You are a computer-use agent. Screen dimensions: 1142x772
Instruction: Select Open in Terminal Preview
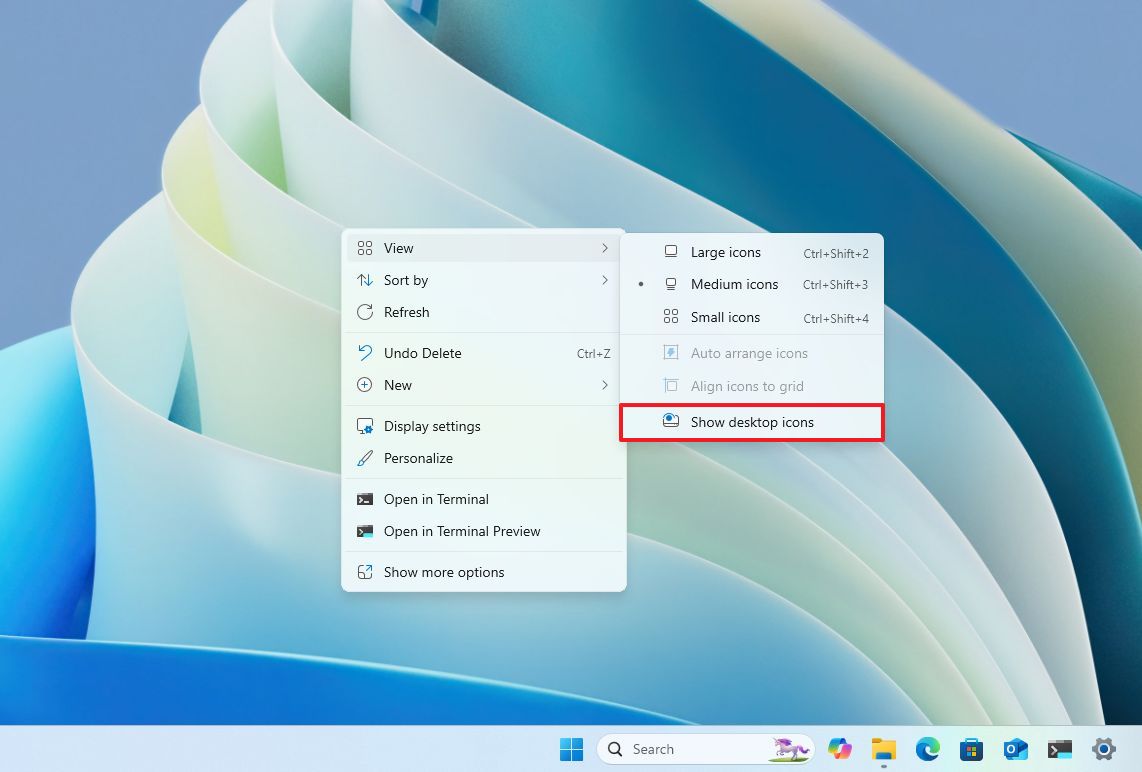(484, 531)
